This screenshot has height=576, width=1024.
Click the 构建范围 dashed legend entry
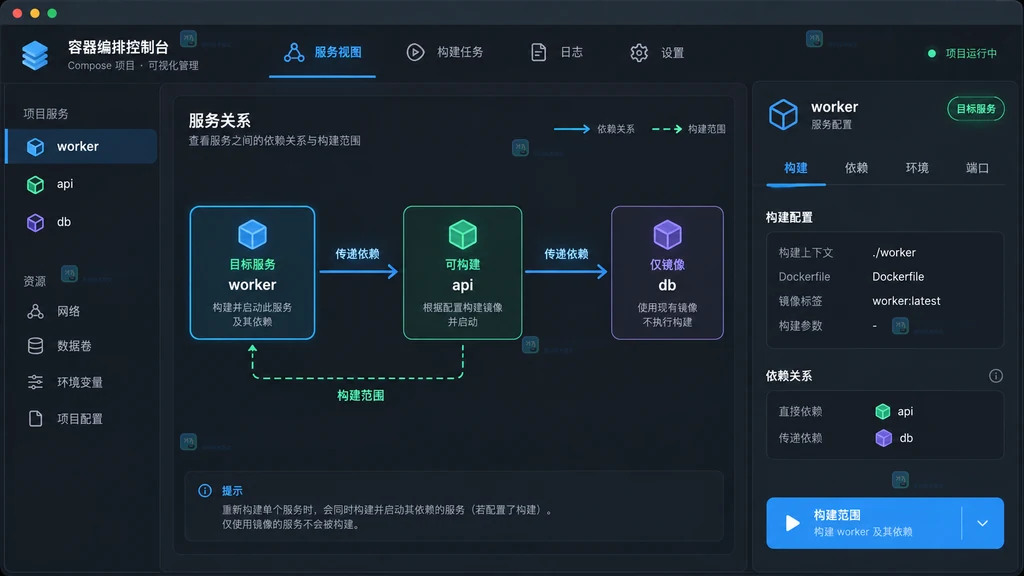pyautogui.click(x=689, y=129)
